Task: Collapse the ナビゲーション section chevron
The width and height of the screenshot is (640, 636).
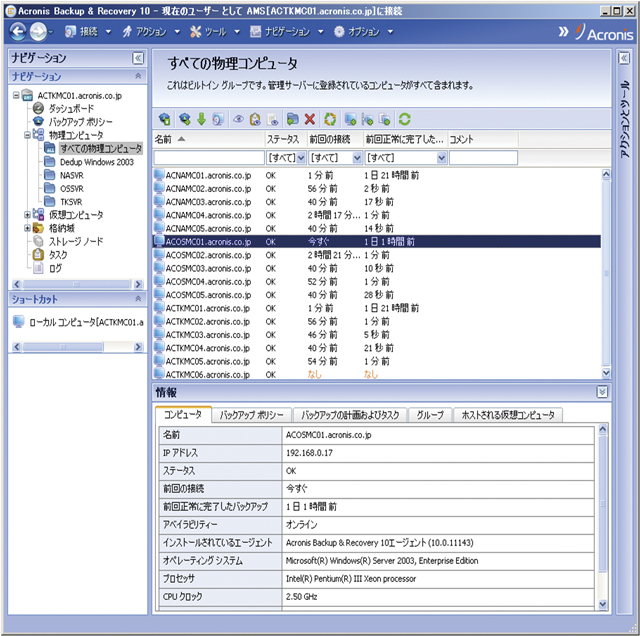Action: click(x=138, y=76)
